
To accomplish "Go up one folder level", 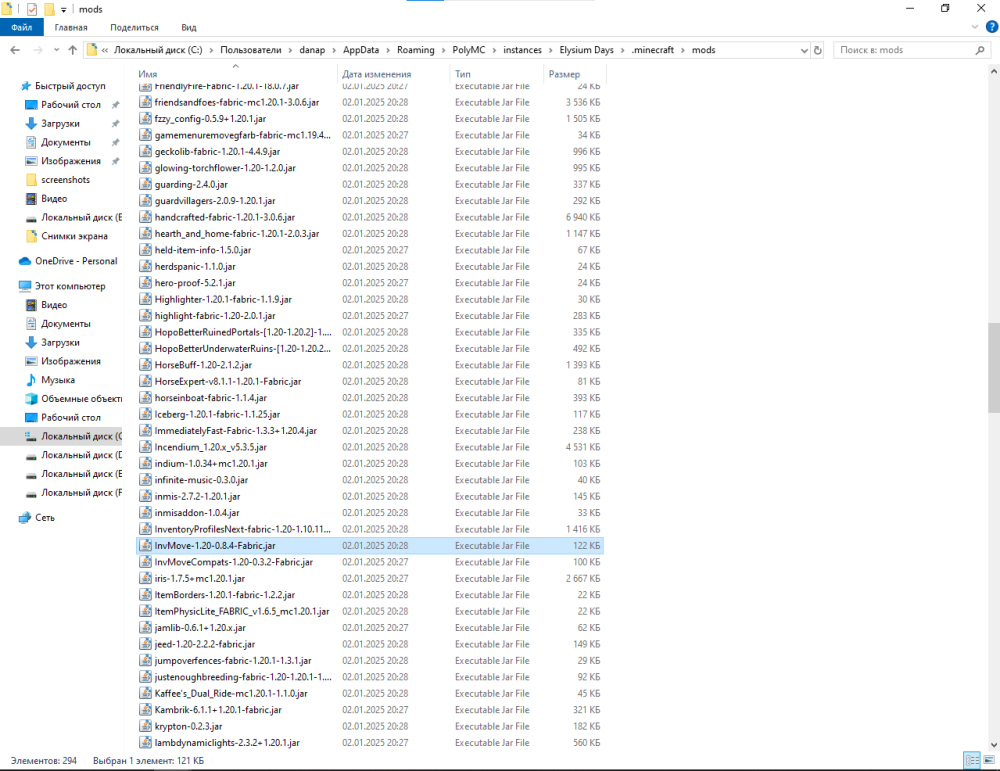I will [73, 50].
